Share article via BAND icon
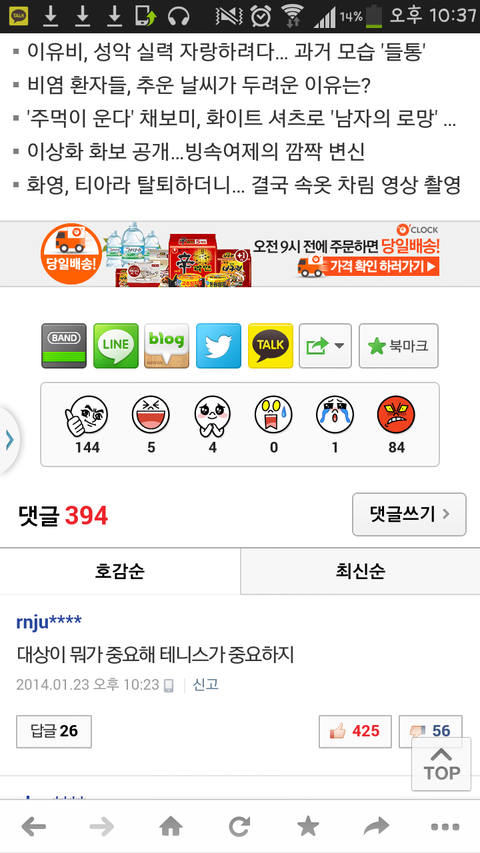The height and width of the screenshot is (853, 480). click(64, 346)
